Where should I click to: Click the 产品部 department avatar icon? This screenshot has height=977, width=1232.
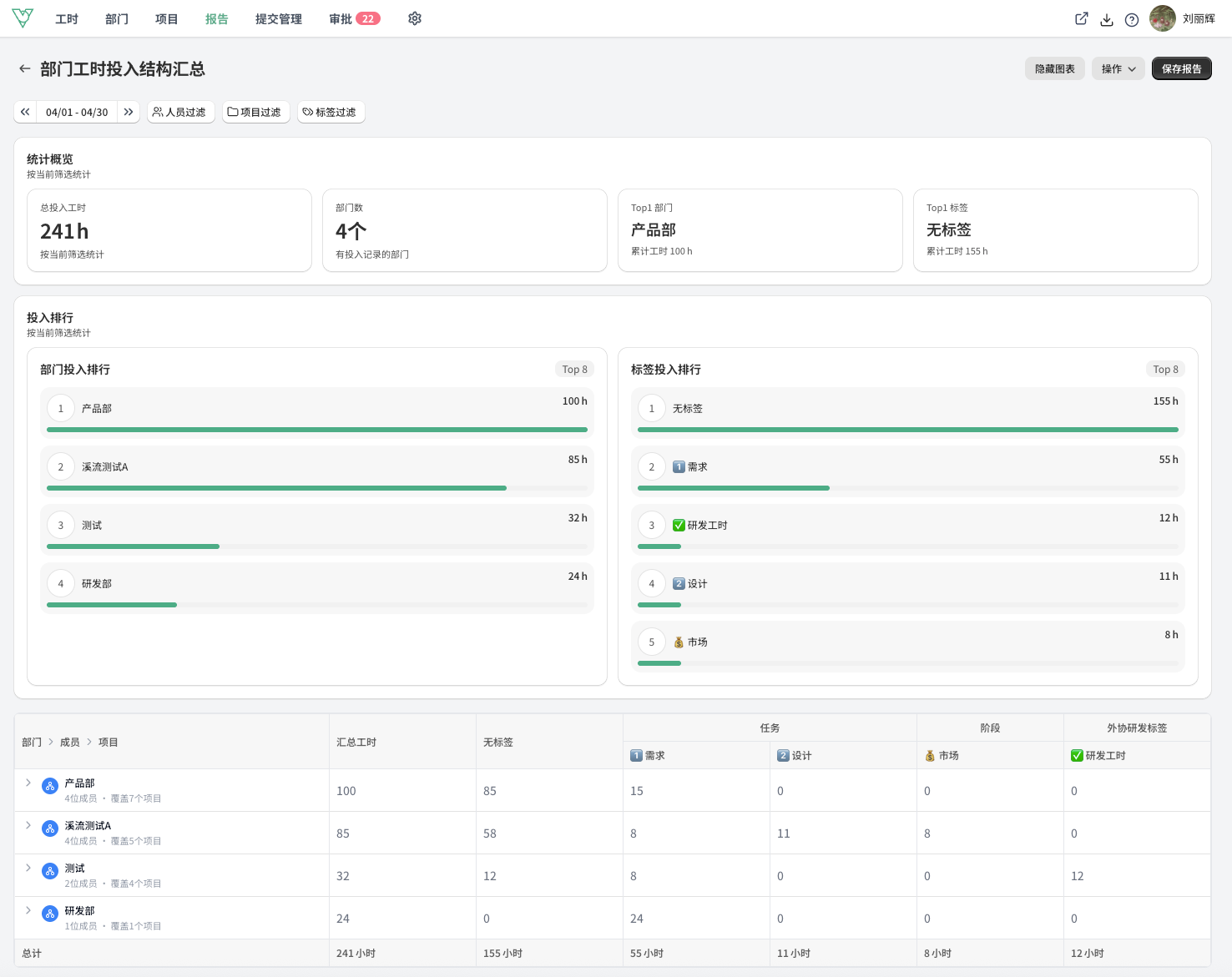50,786
